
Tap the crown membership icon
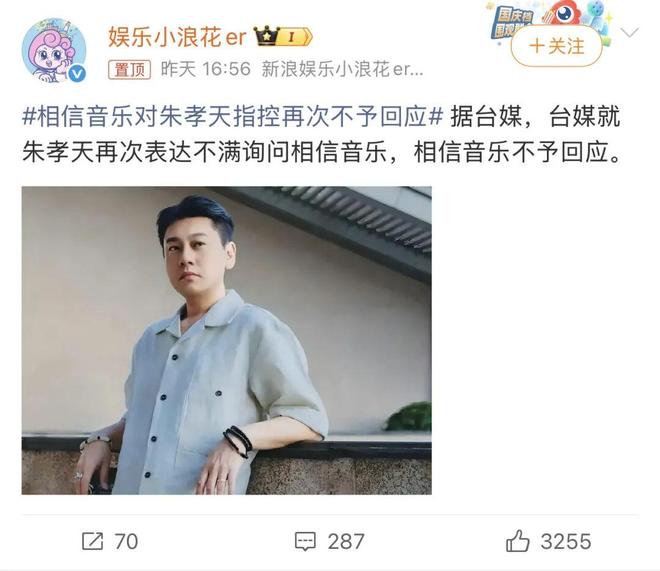coord(266,36)
